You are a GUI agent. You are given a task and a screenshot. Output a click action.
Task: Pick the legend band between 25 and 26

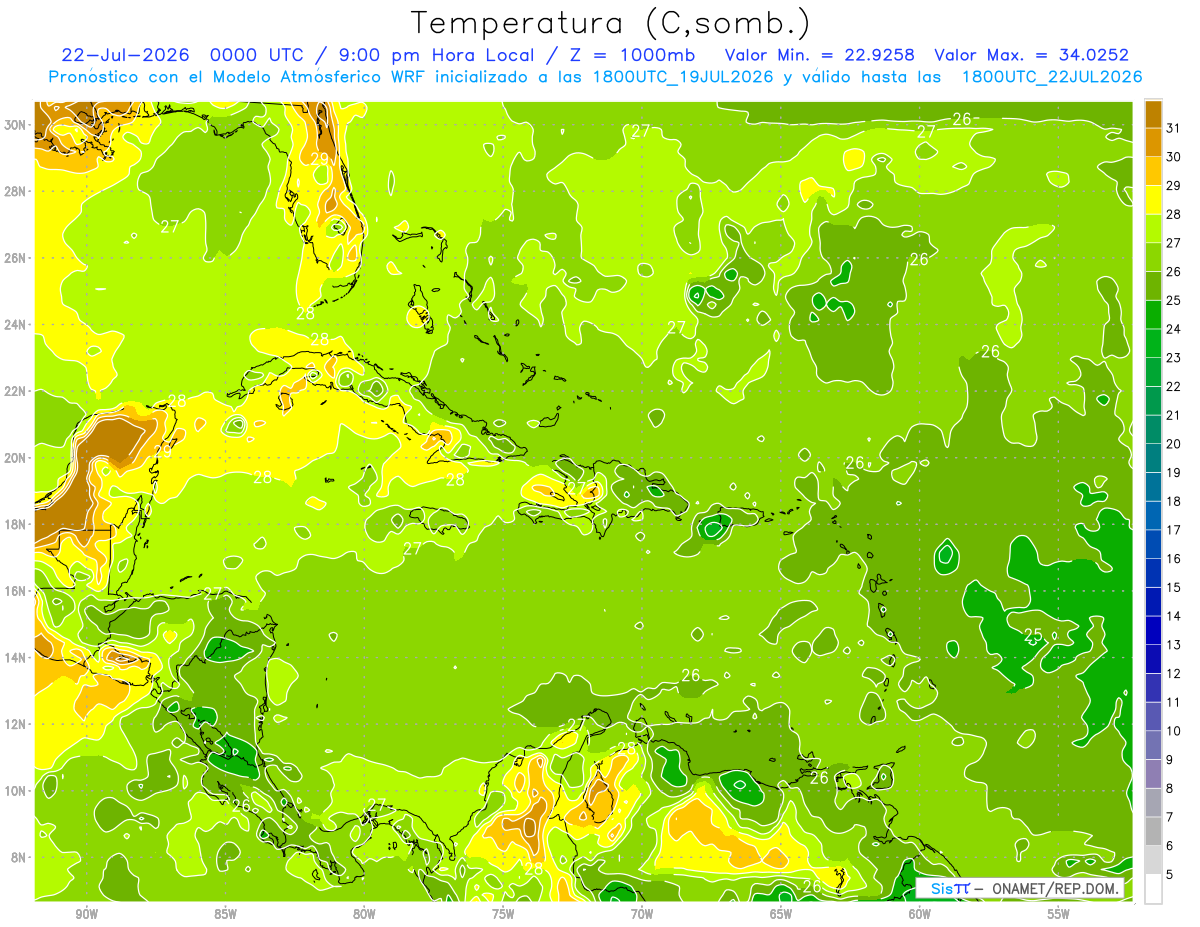(x=1153, y=286)
